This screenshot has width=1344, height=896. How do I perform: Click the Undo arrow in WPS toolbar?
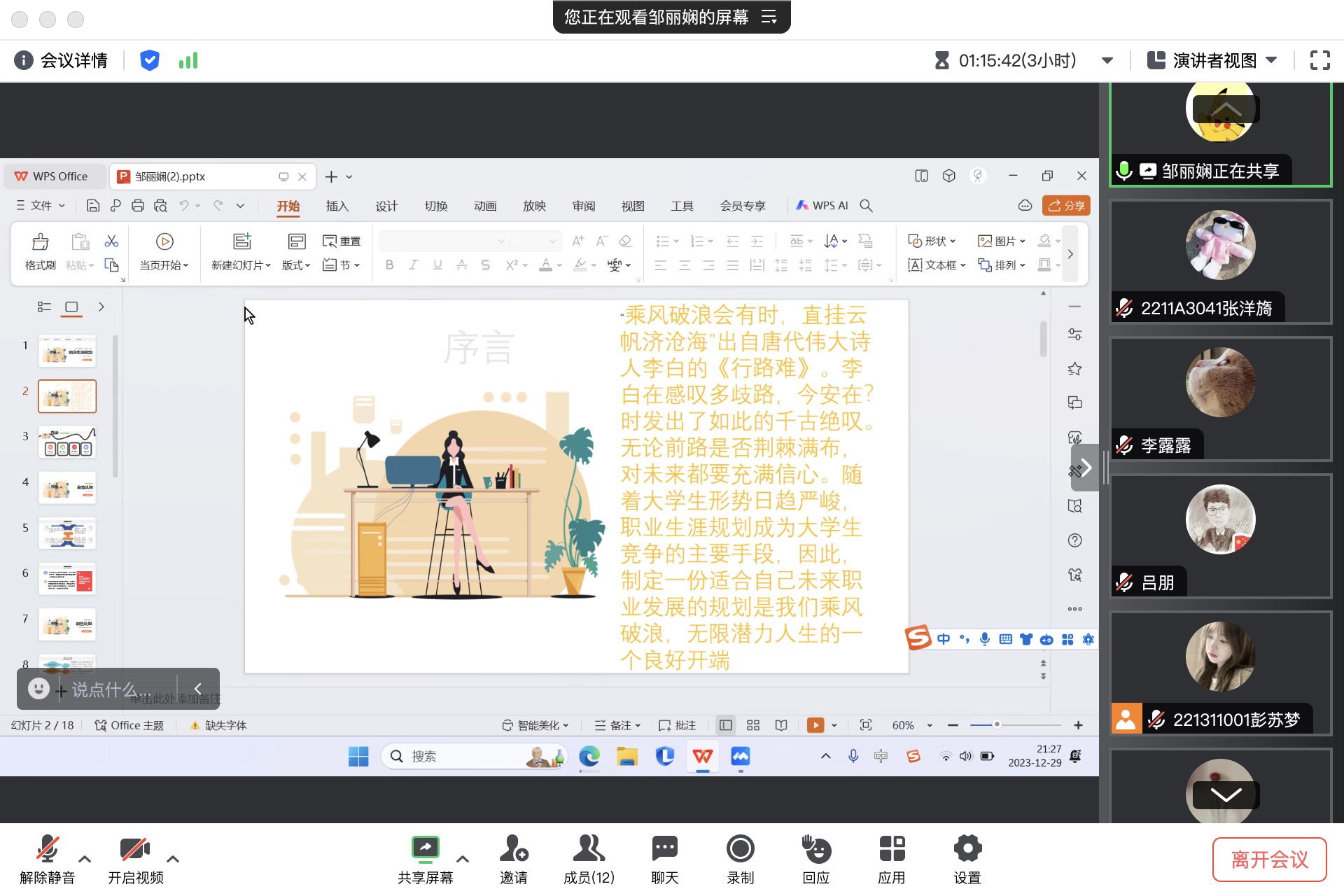point(184,206)
